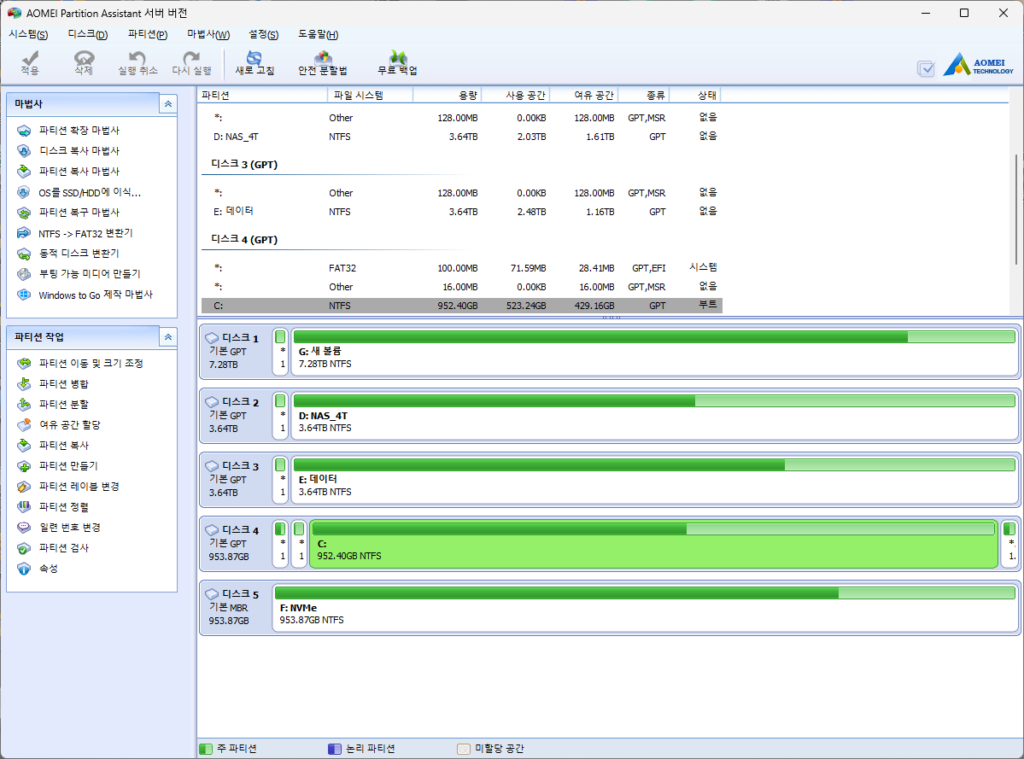Open the 도움말(H) menu

click(x=318, y=35)
